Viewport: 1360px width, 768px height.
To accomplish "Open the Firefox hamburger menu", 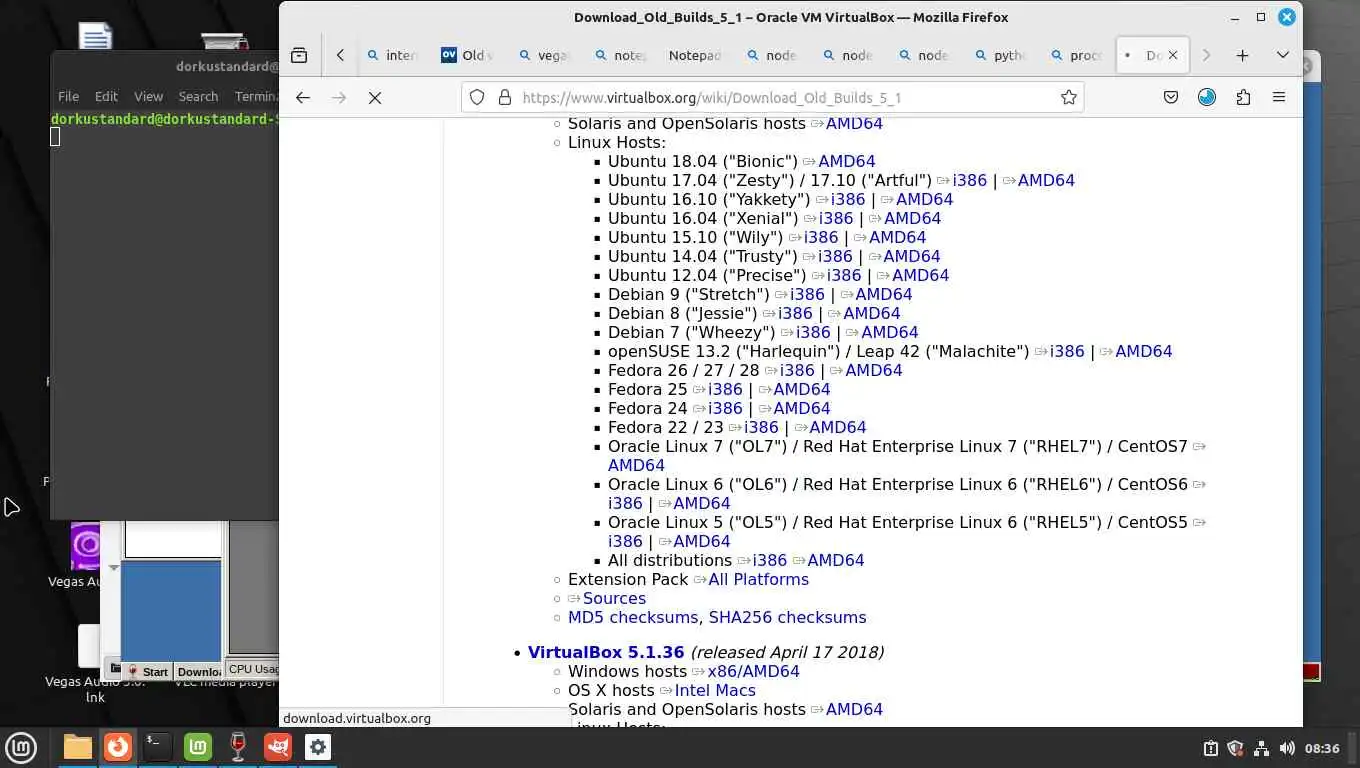I will (x=1278, y=97).
